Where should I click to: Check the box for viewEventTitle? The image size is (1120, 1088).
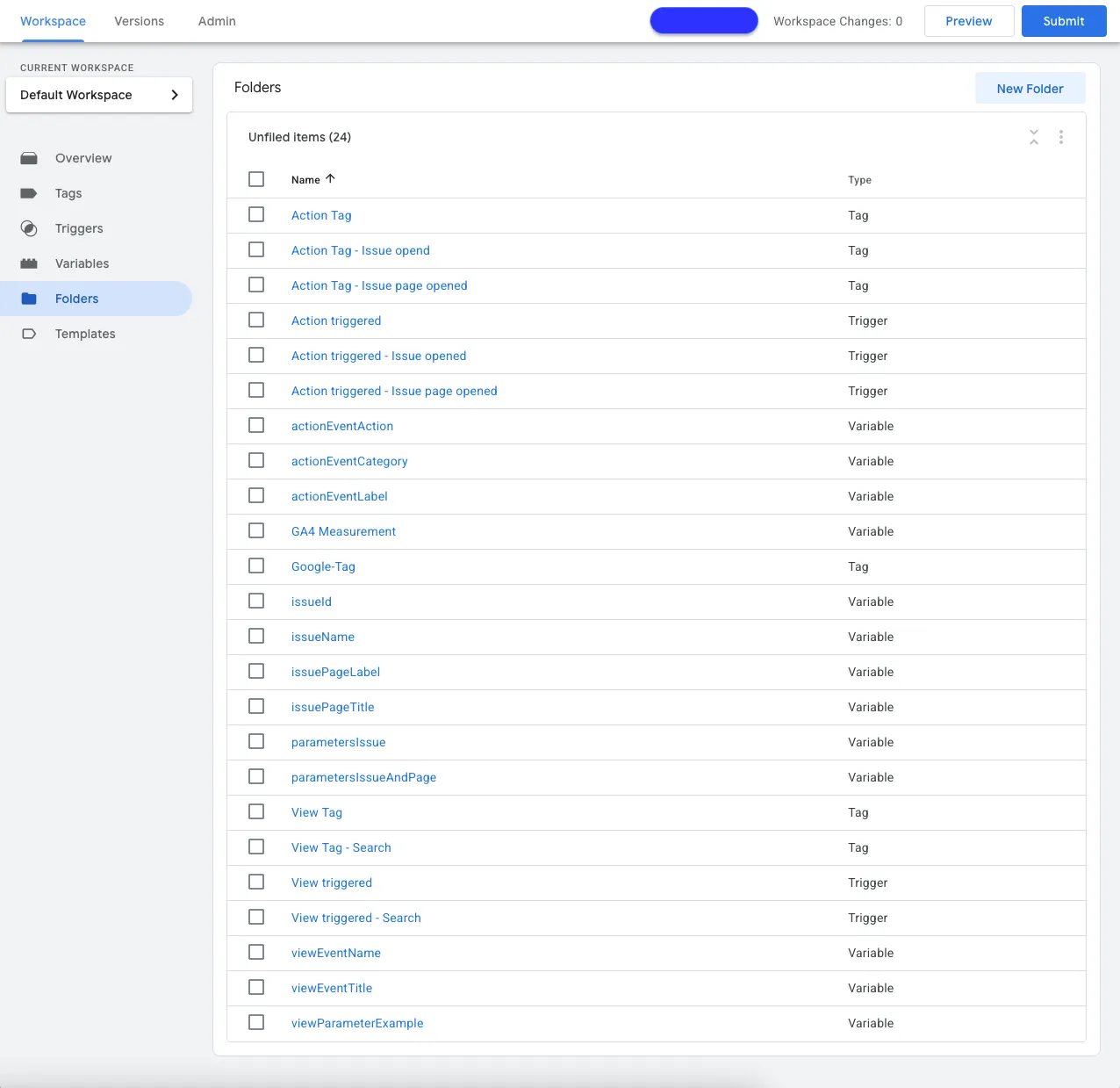[256, 987]
